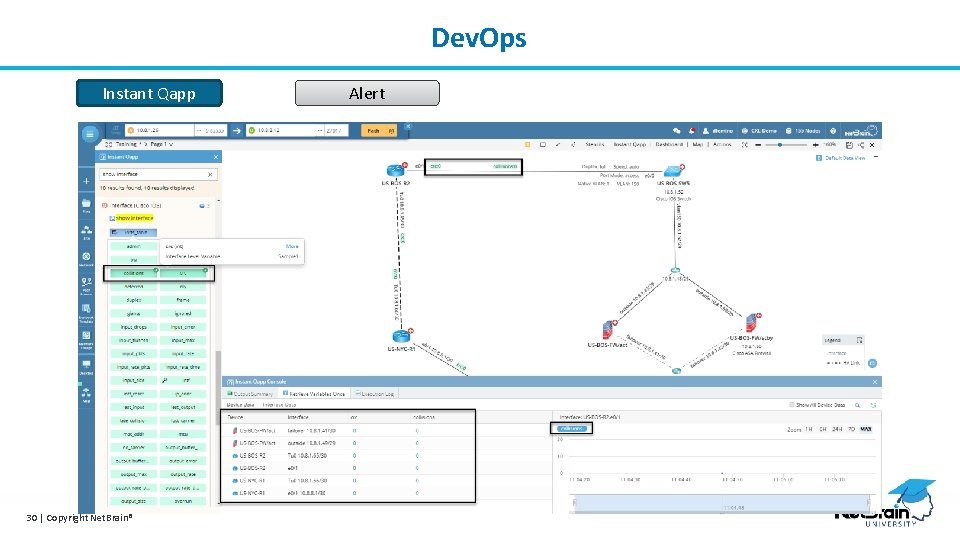The width and height of the screenshot is (960, 540).
Task: Click the fit-to-screen icon in the map toolbar
Action: [x=744, y=144]
